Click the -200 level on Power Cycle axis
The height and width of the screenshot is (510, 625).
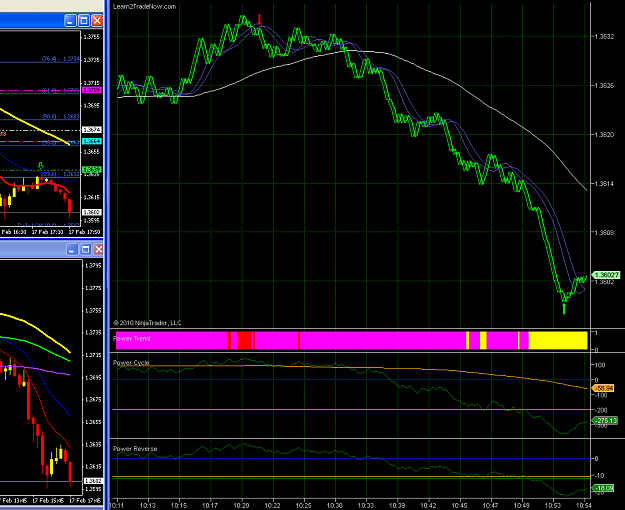600,410
